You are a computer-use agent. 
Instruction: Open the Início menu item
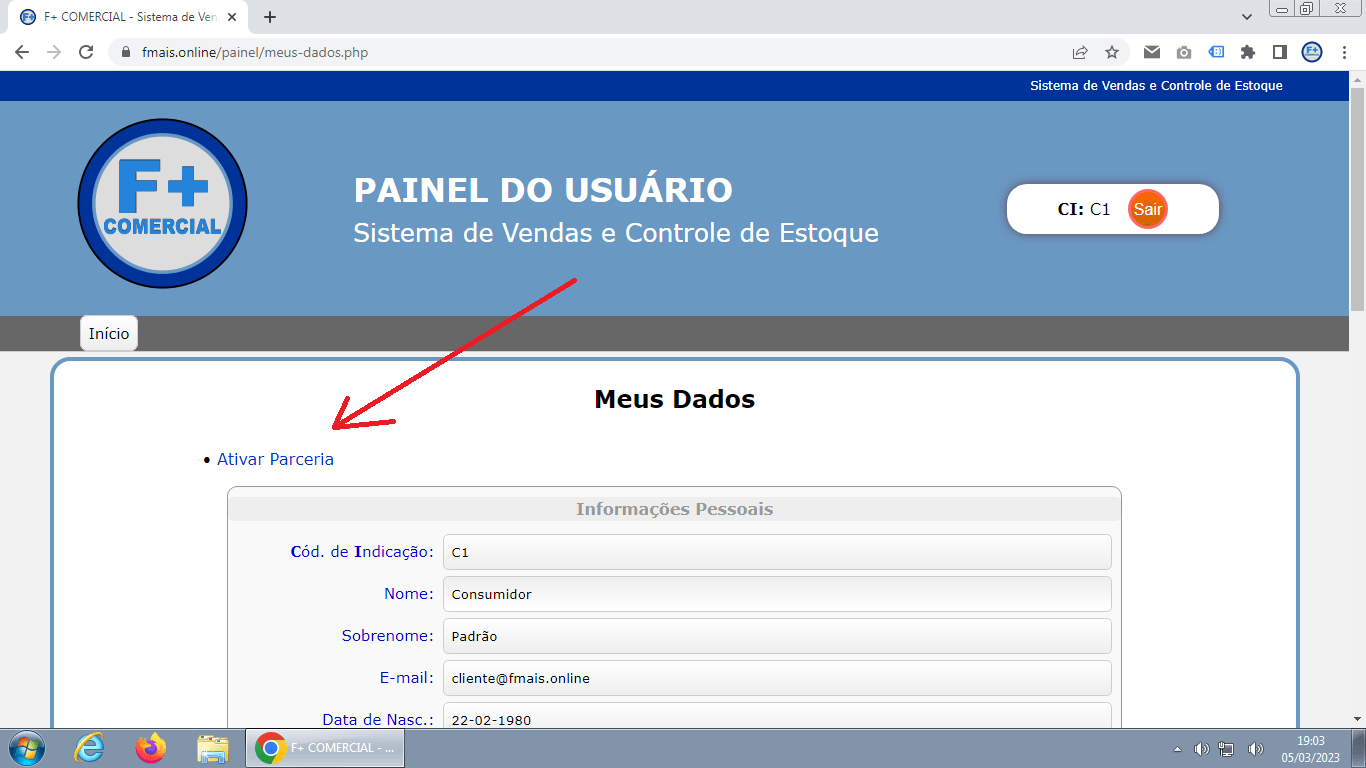[x=108, y=333]
